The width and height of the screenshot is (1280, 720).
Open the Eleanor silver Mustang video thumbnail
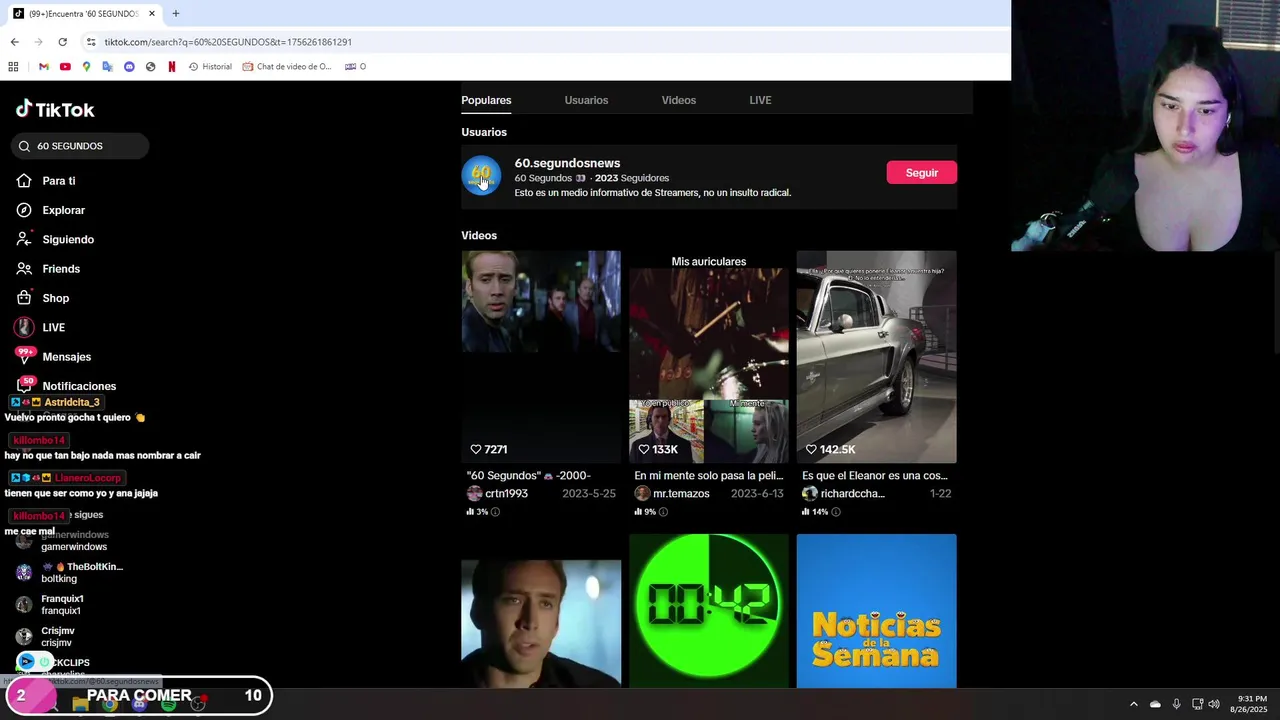(x=876, y=356)
